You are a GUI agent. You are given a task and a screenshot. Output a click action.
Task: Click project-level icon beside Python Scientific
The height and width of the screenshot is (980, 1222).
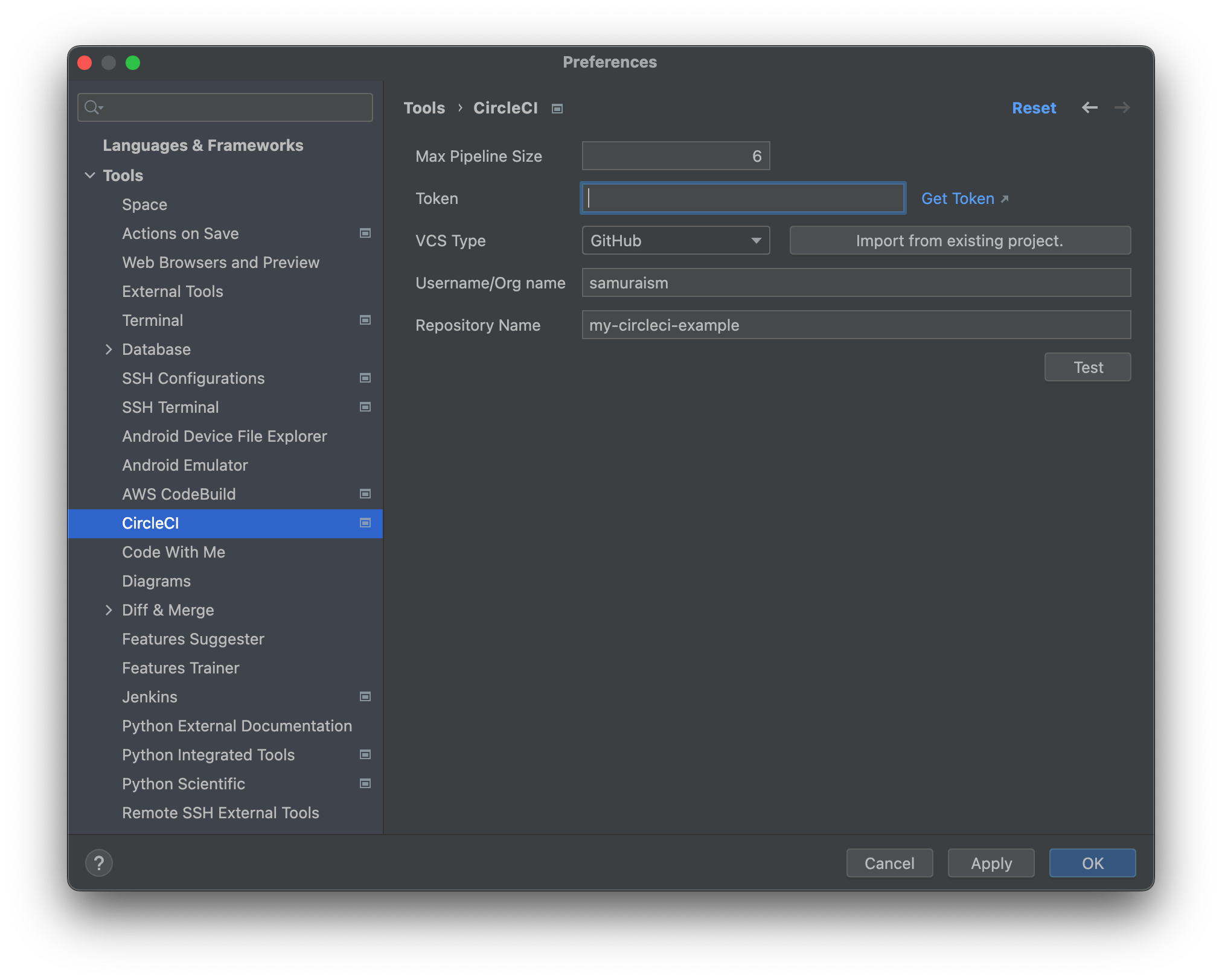pyautogui.click(x=365, y=783)
